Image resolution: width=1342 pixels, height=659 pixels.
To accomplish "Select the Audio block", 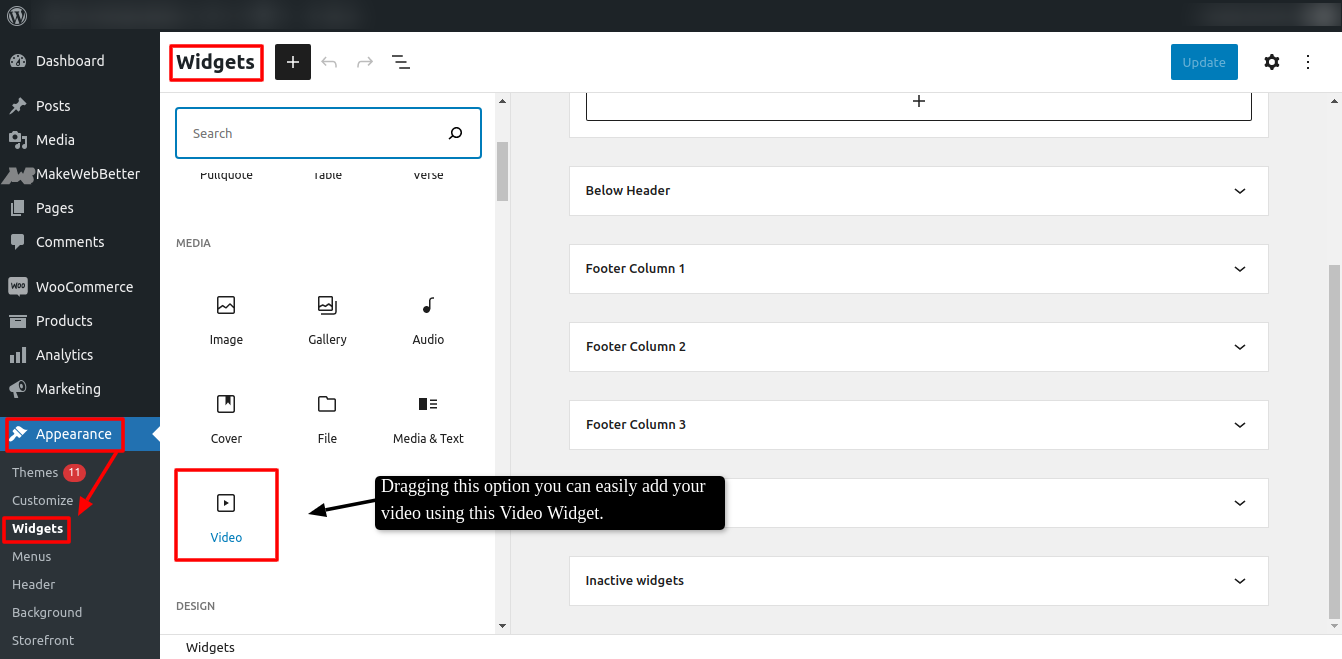I will 427,315.
